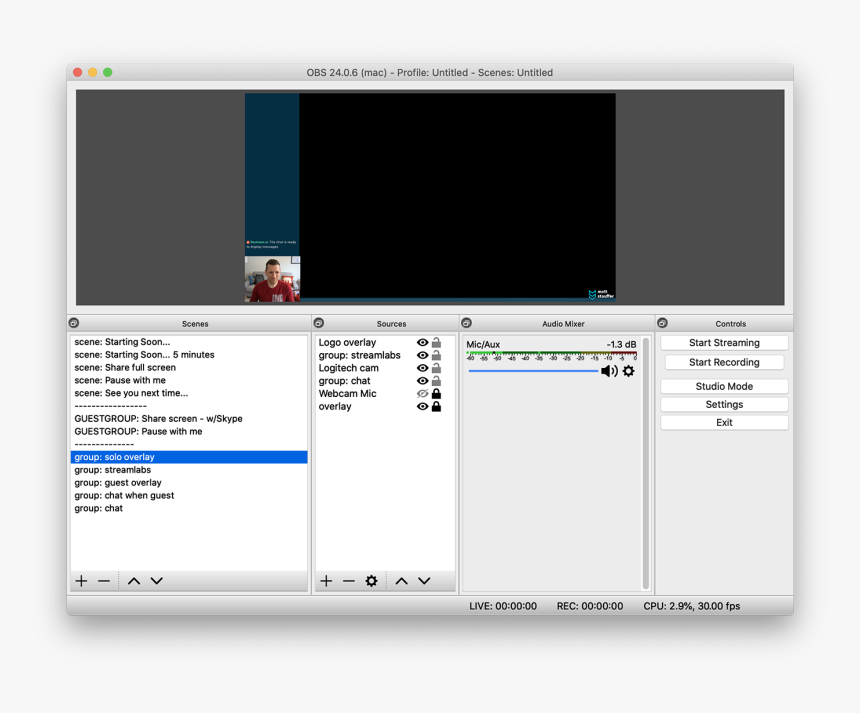Move source up with arrow icon

[401, 581]
